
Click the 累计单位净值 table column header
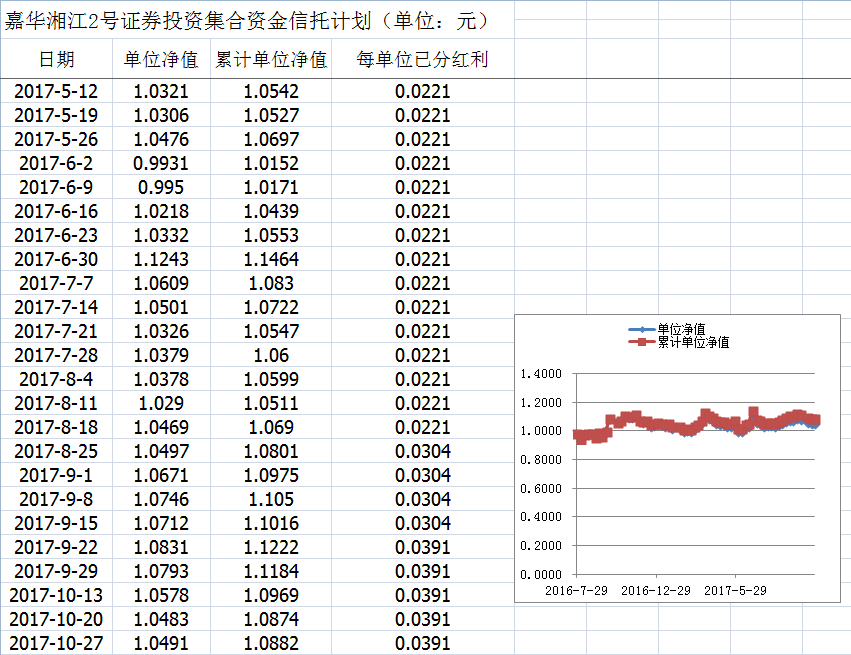pos(271,60)
